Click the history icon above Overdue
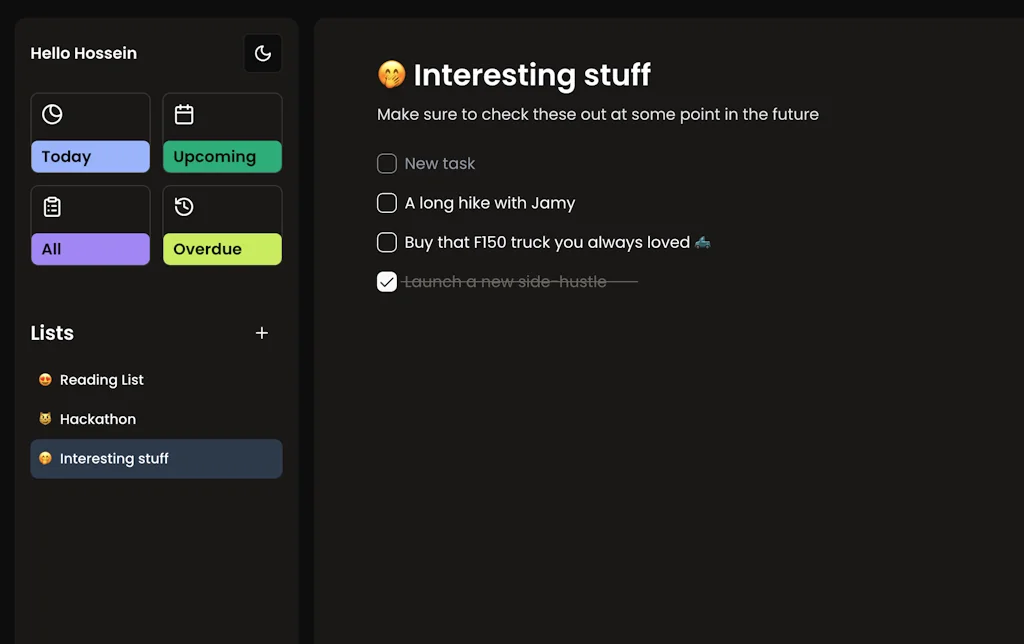 pyautogui.click(x=184, y=207)
